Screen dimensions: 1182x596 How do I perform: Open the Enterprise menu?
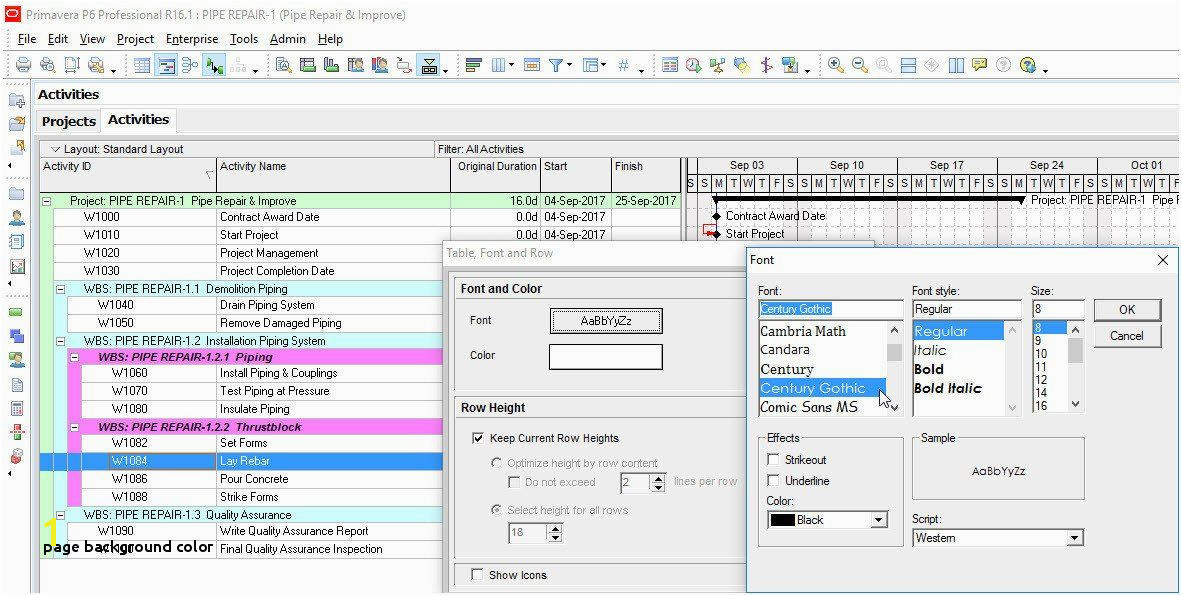pos(192,39)
